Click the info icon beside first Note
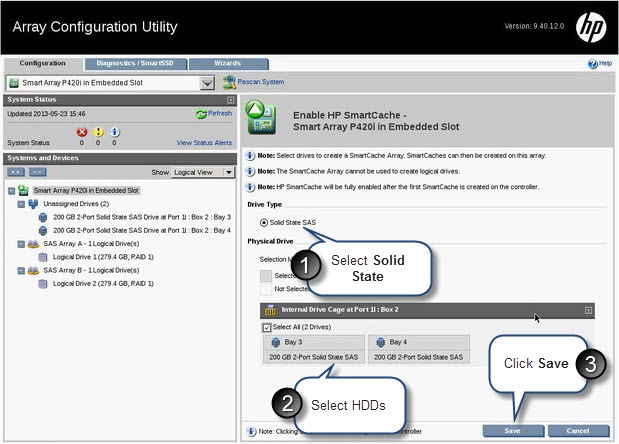Image resolution: width=619 pixels, height=444 pixels. 250,155
